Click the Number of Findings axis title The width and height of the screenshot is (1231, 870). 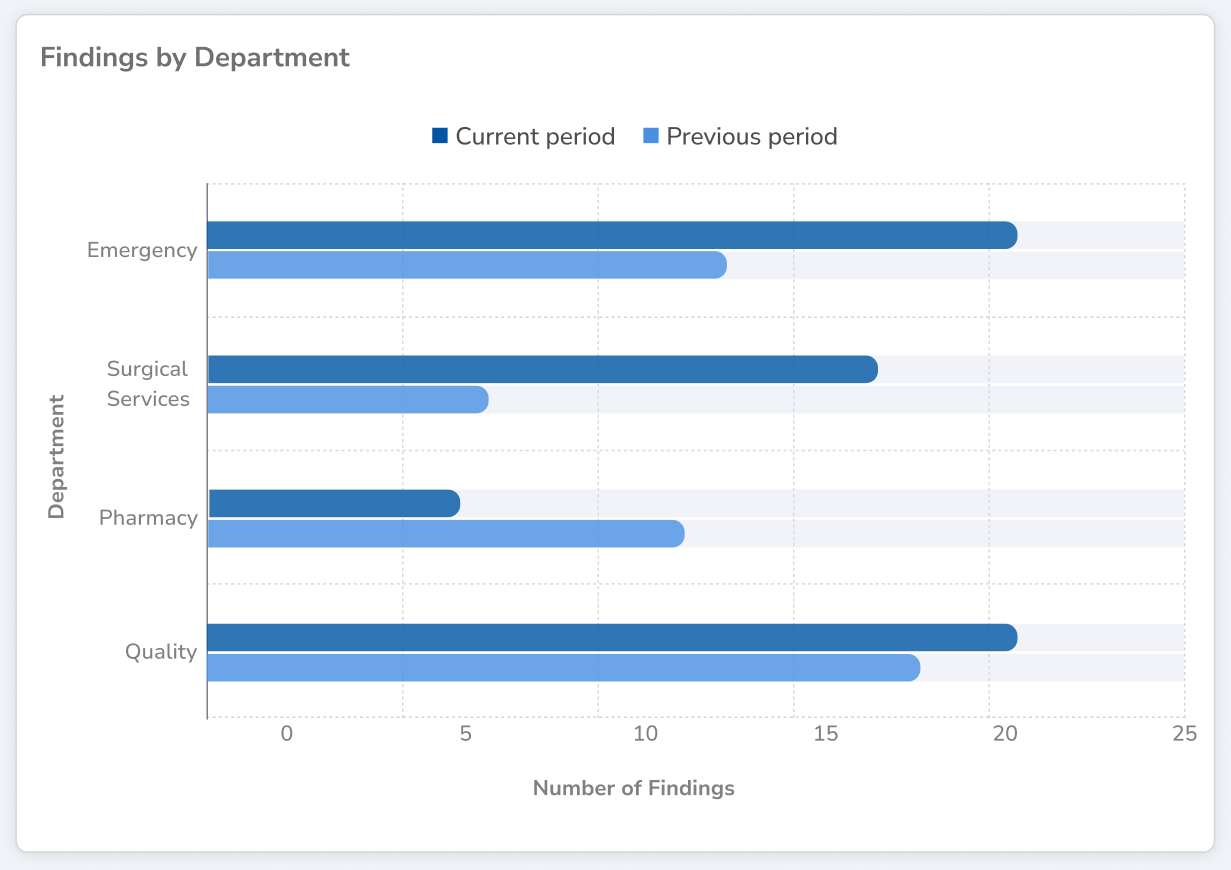tap(634, 788)
